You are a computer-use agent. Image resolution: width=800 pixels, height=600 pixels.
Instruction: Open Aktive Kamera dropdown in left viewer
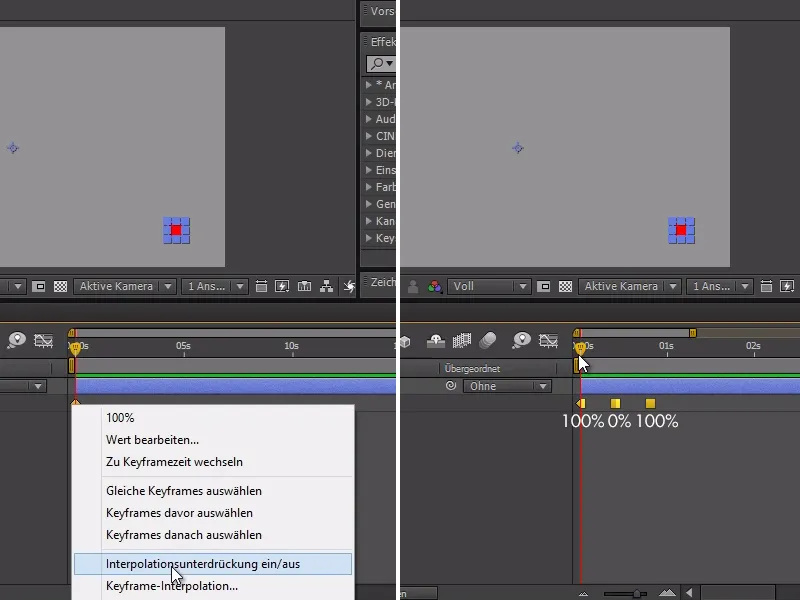point(125,286)
